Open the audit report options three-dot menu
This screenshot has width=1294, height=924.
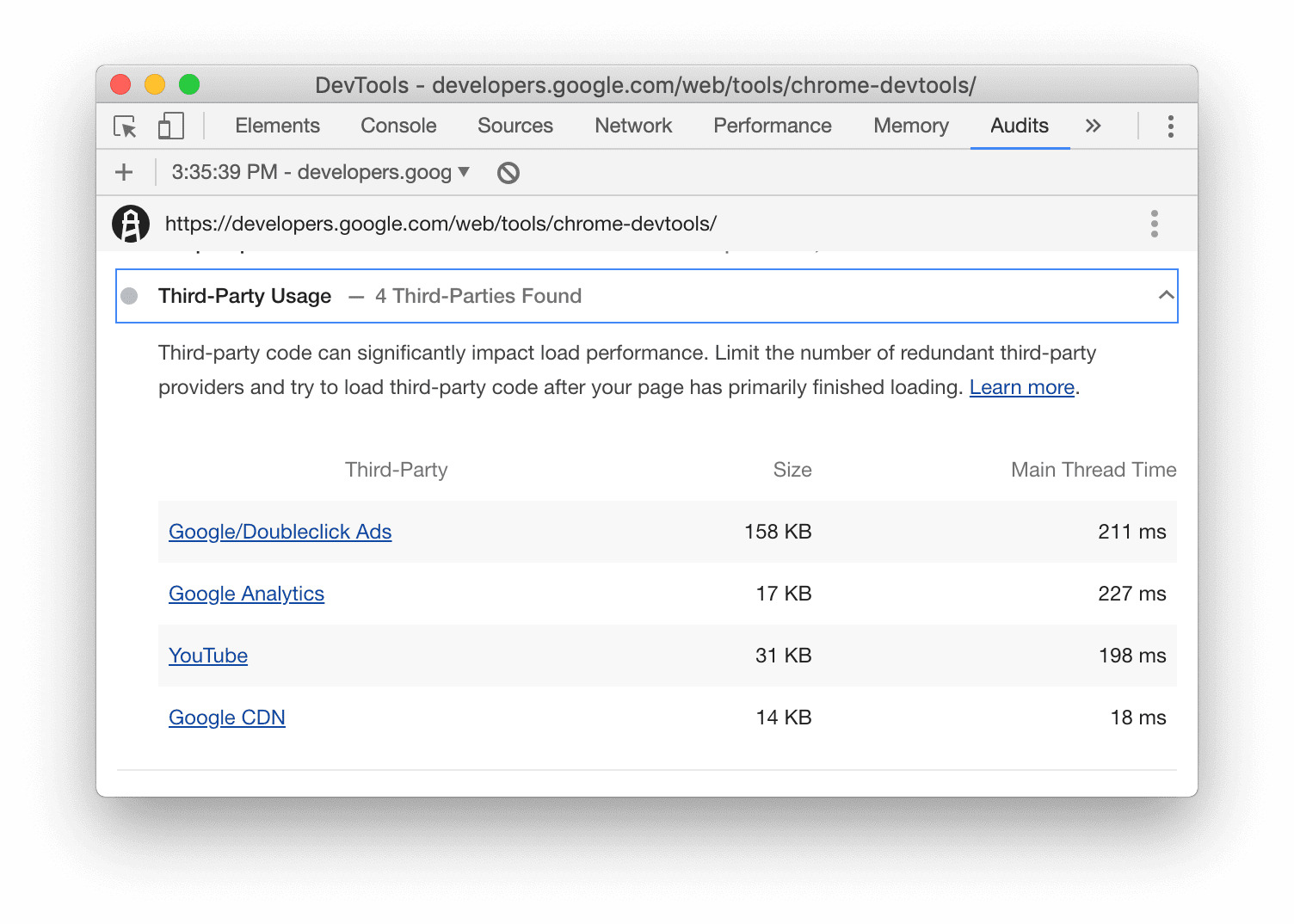coord(1154,223)
